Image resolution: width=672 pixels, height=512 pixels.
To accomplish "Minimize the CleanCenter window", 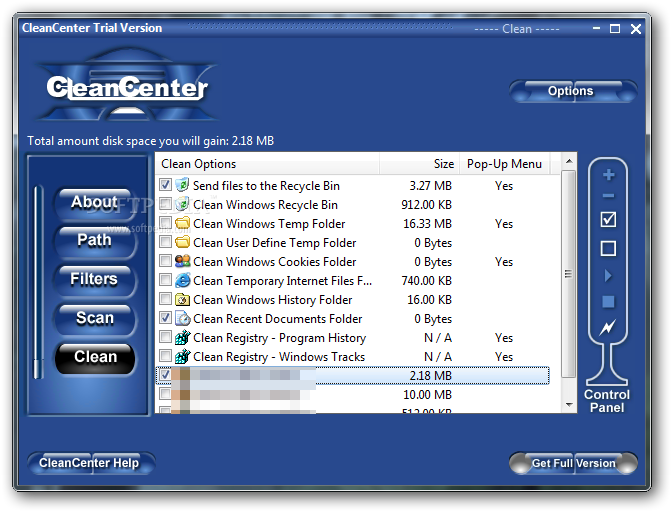I will tap(597, 29).
